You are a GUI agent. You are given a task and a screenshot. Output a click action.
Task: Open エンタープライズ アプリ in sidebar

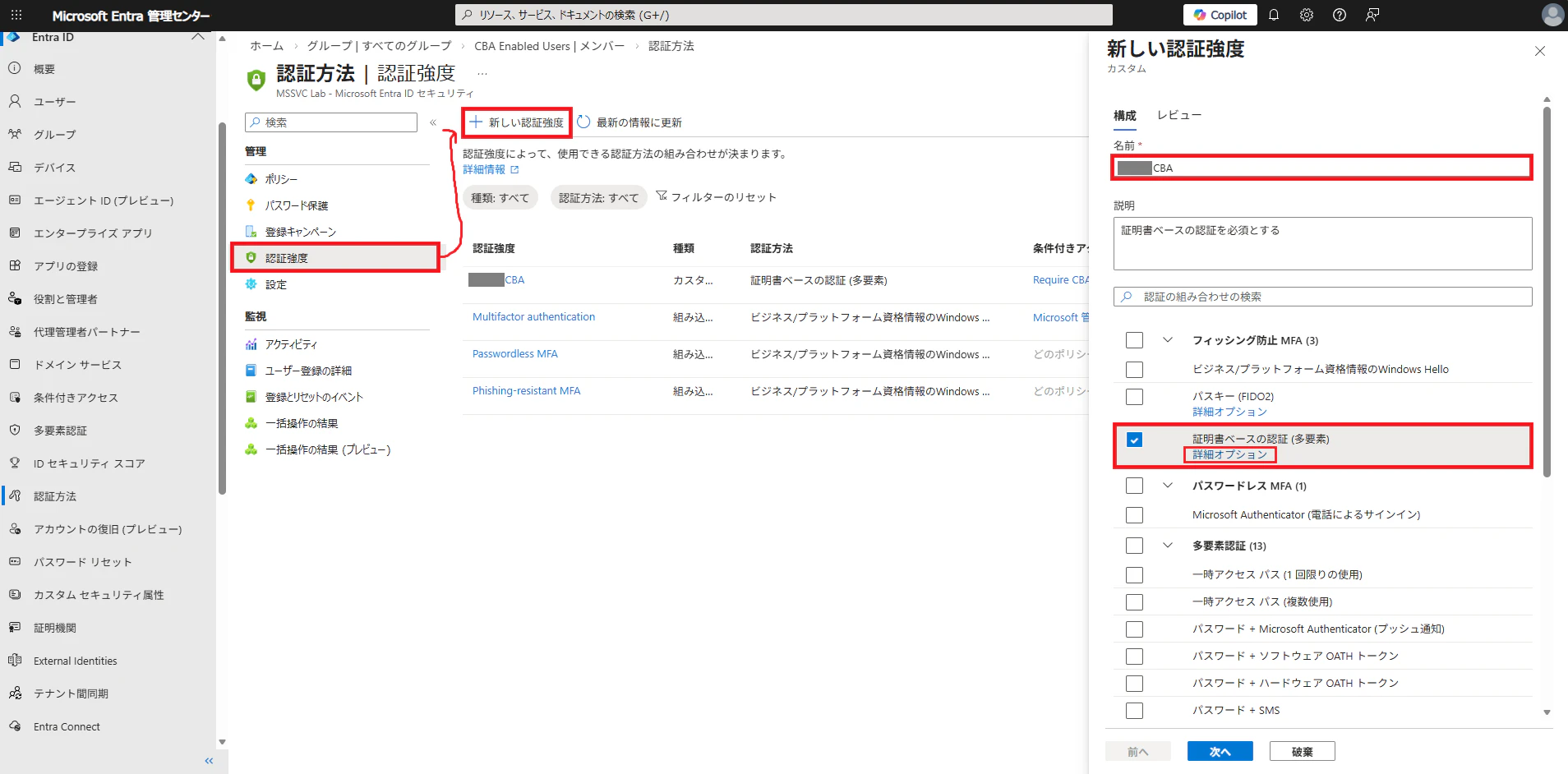(x=93, y=233)
